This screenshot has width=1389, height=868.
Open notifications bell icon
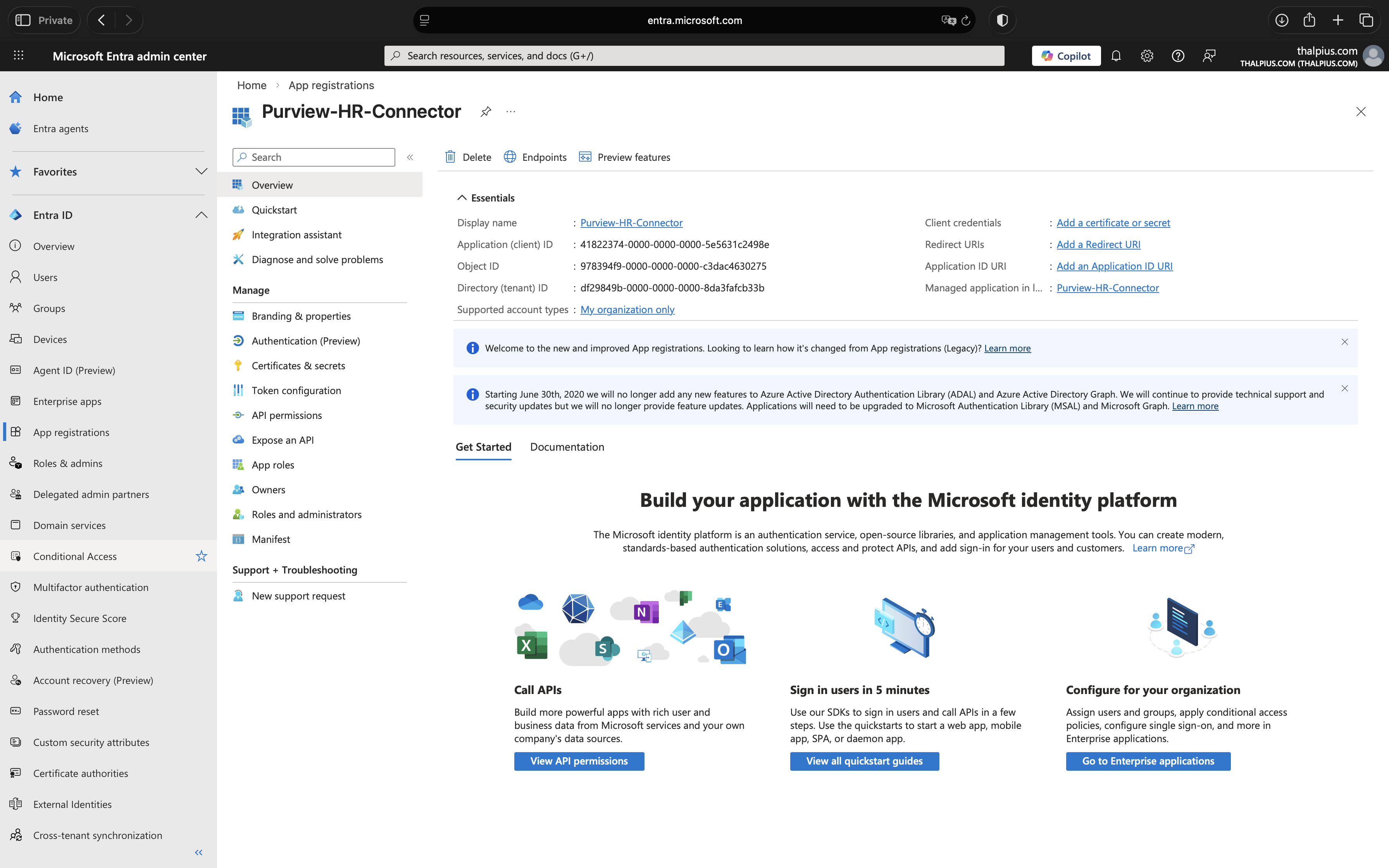pyautogui.click(x=1116, y=56)
